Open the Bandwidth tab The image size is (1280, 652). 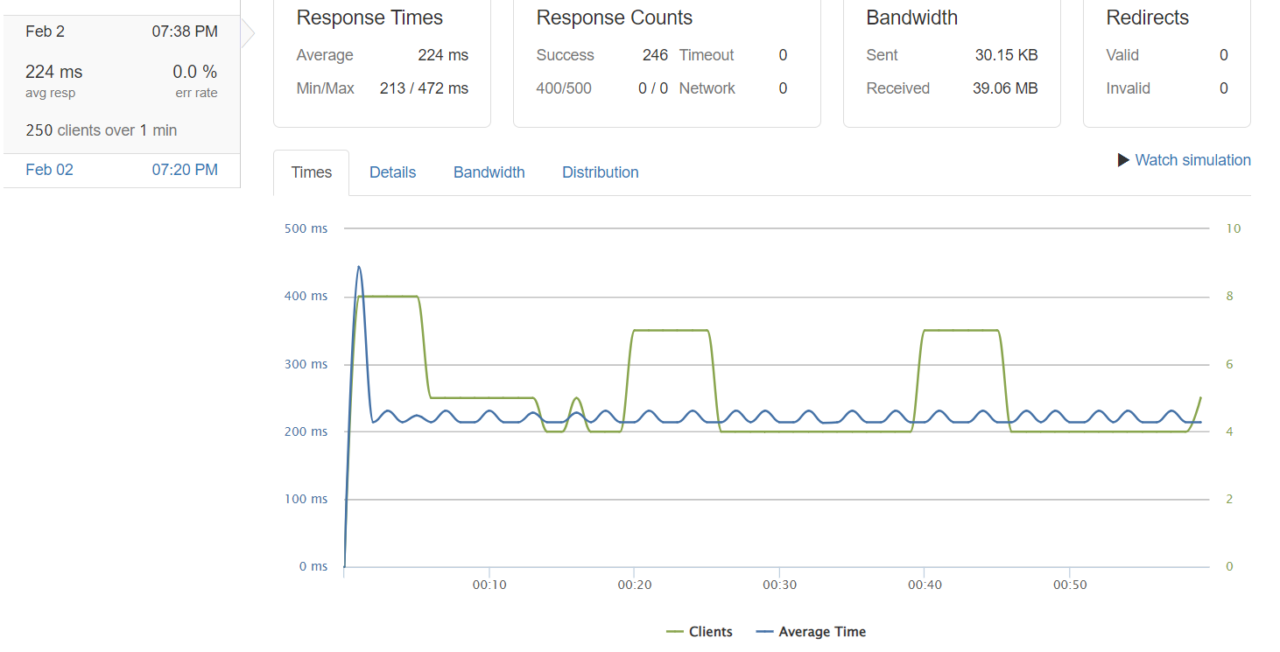tap(489, 172)
